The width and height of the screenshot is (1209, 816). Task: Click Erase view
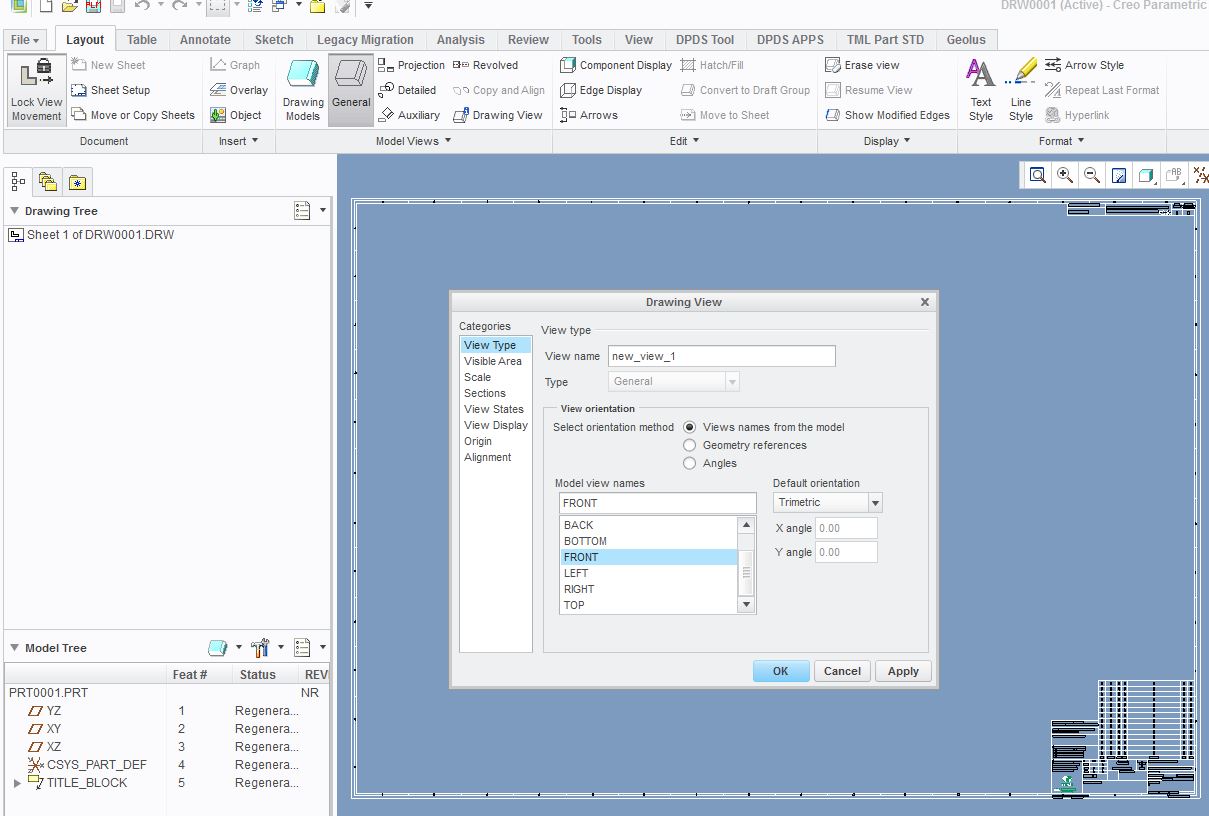[862, 65]
